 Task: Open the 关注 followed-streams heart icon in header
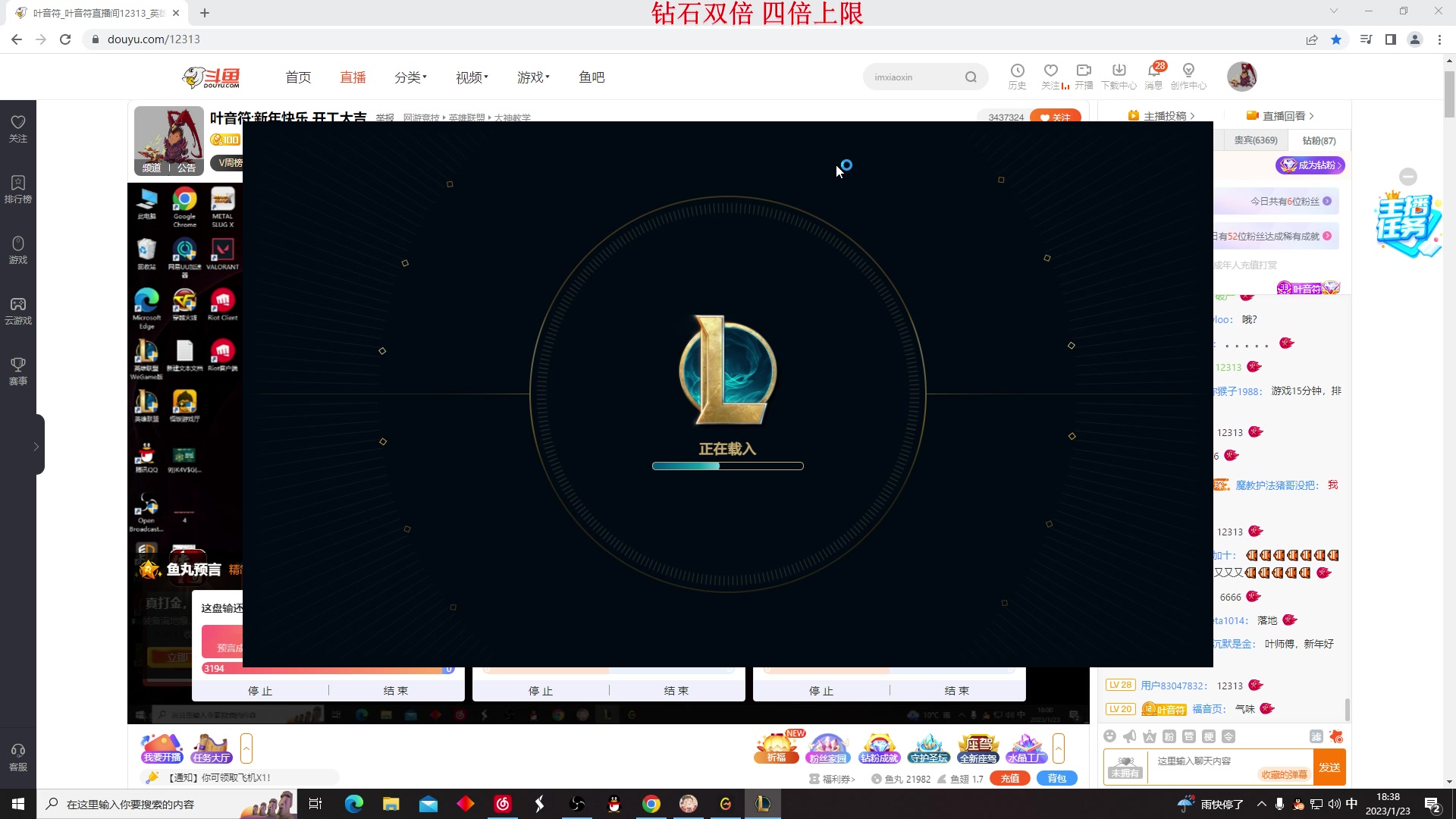[x=1052, y=77]
